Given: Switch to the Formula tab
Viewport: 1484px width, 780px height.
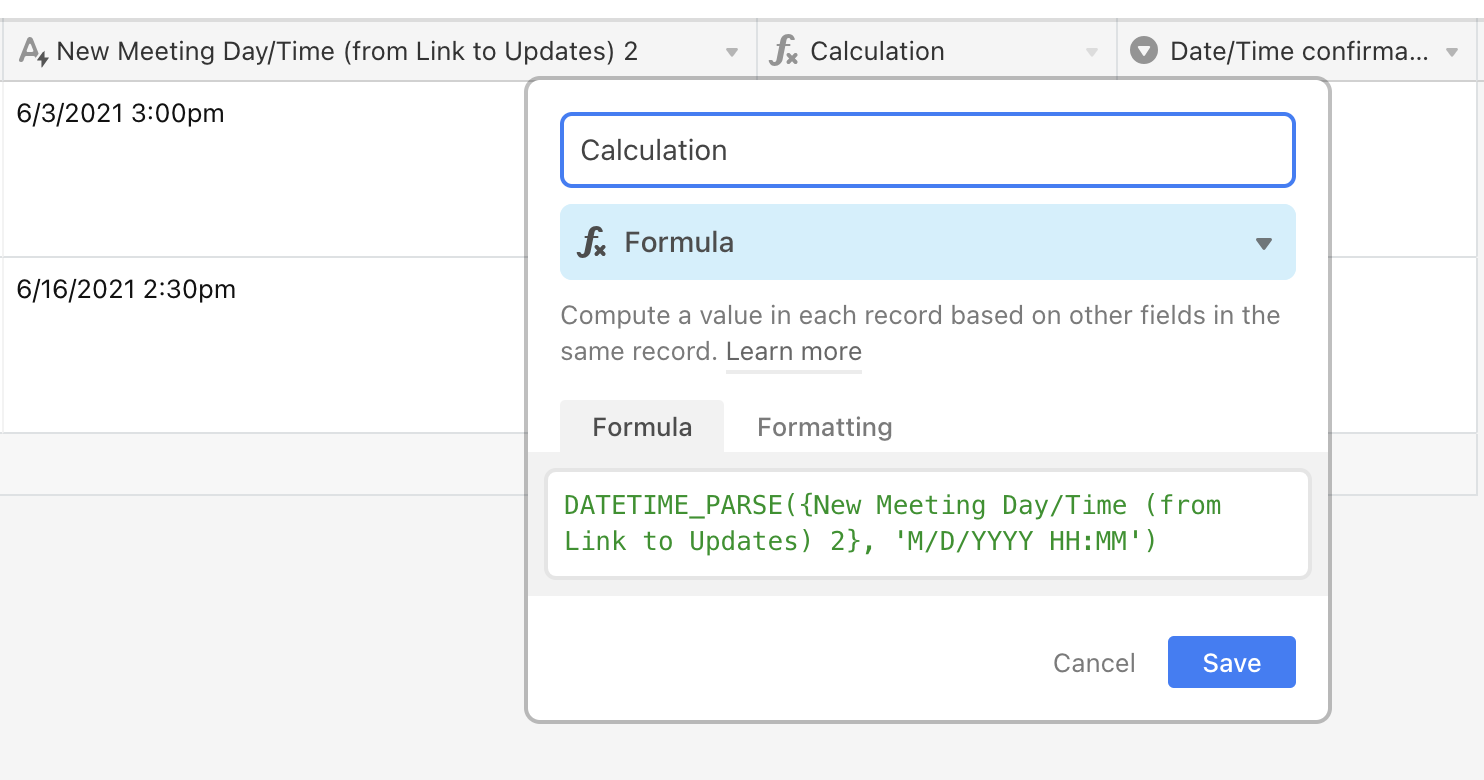Looking at the screenshot, I should [x=642, y=427].
